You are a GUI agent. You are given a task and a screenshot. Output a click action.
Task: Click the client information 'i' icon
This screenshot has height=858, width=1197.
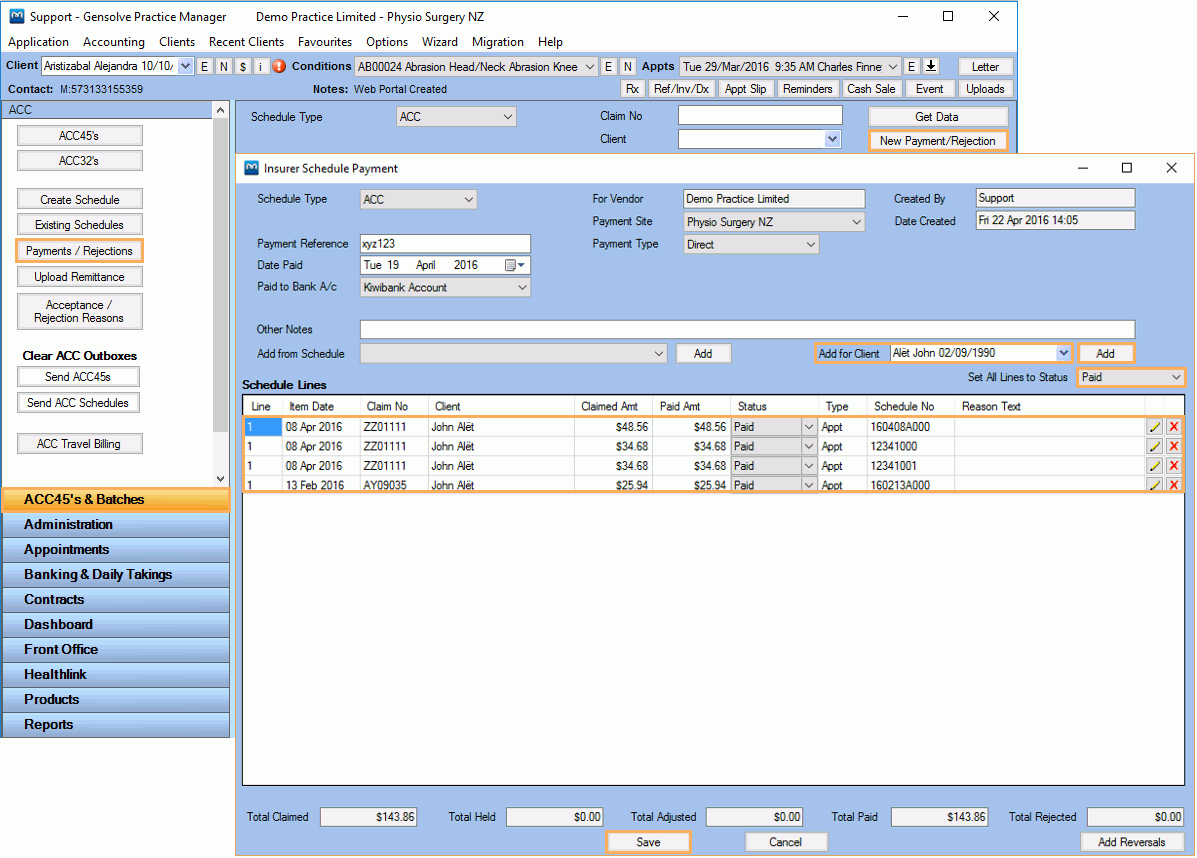pyautogui.click(x=261, y=66)
